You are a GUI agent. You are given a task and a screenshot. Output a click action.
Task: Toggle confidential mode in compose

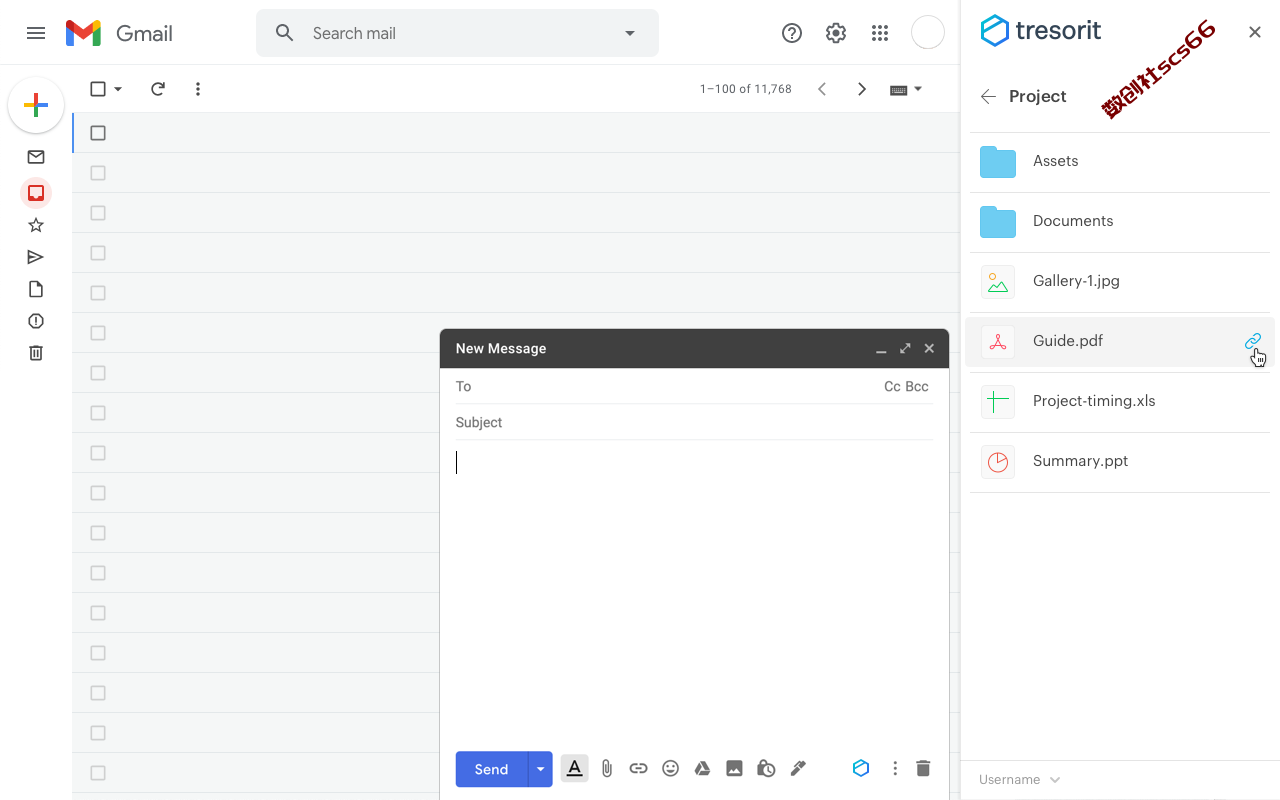coord(766,768)
